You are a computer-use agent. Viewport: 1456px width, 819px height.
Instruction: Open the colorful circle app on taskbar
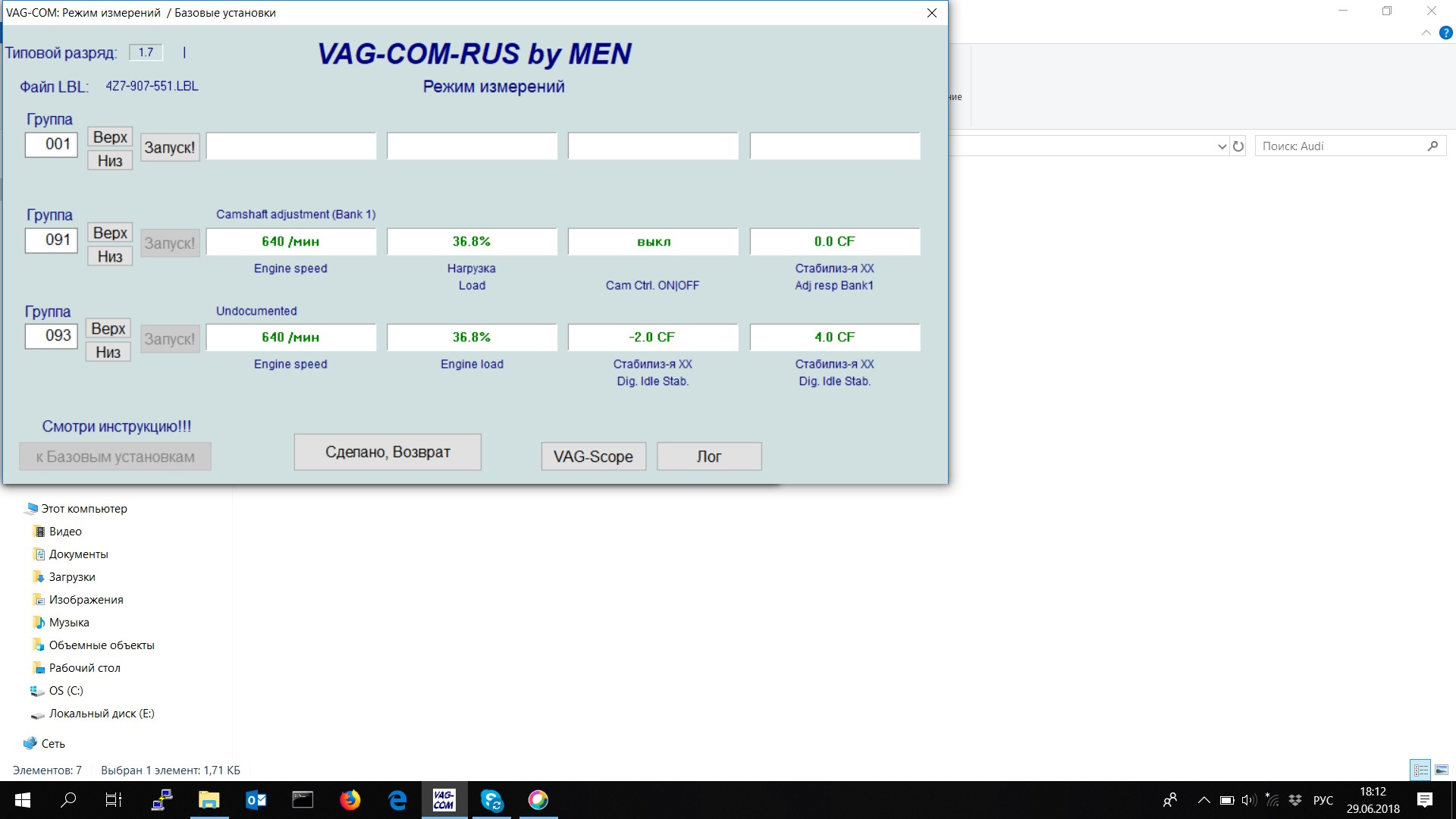538,800
